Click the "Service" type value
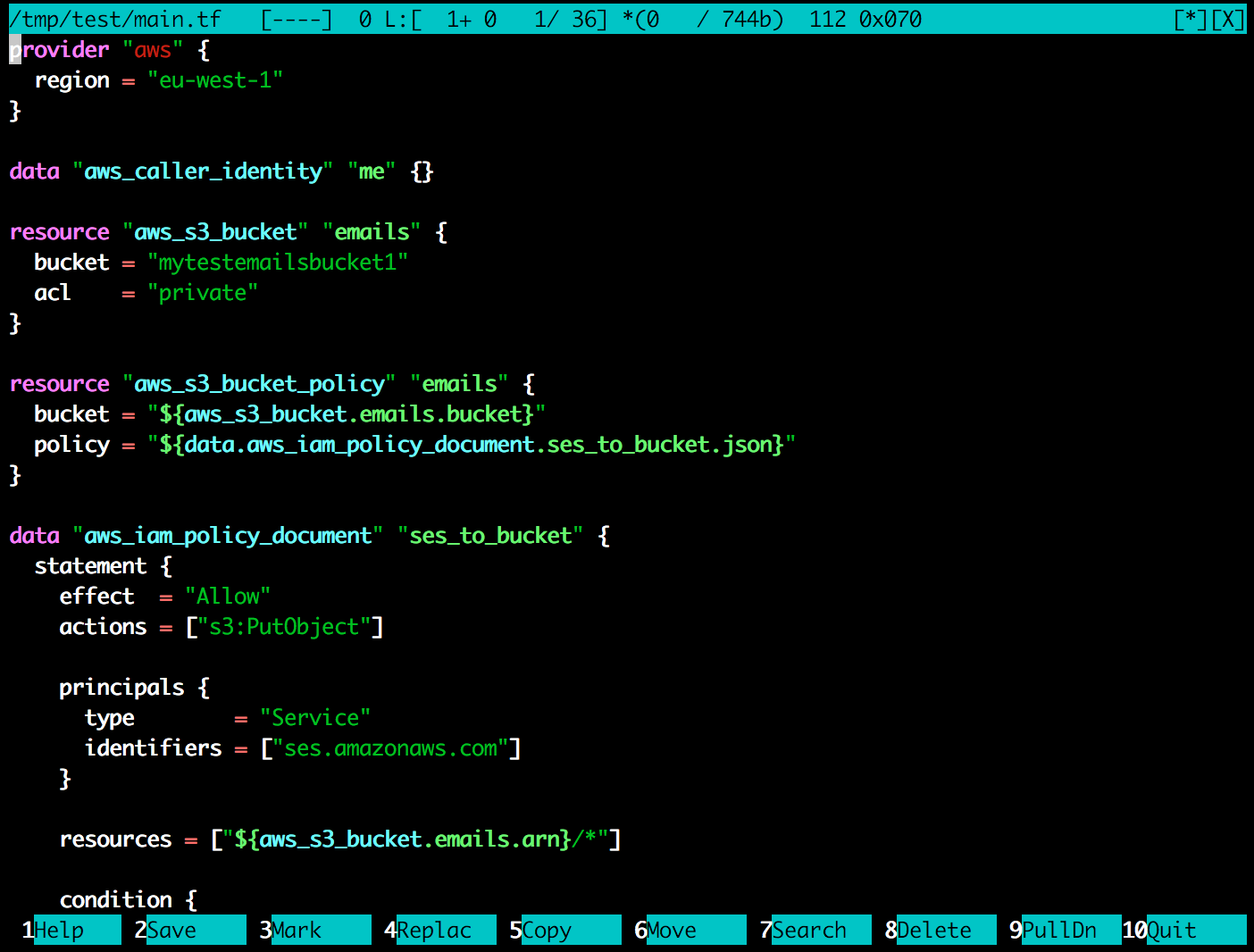The image size is (1254, 952). [x=315, y=718]
